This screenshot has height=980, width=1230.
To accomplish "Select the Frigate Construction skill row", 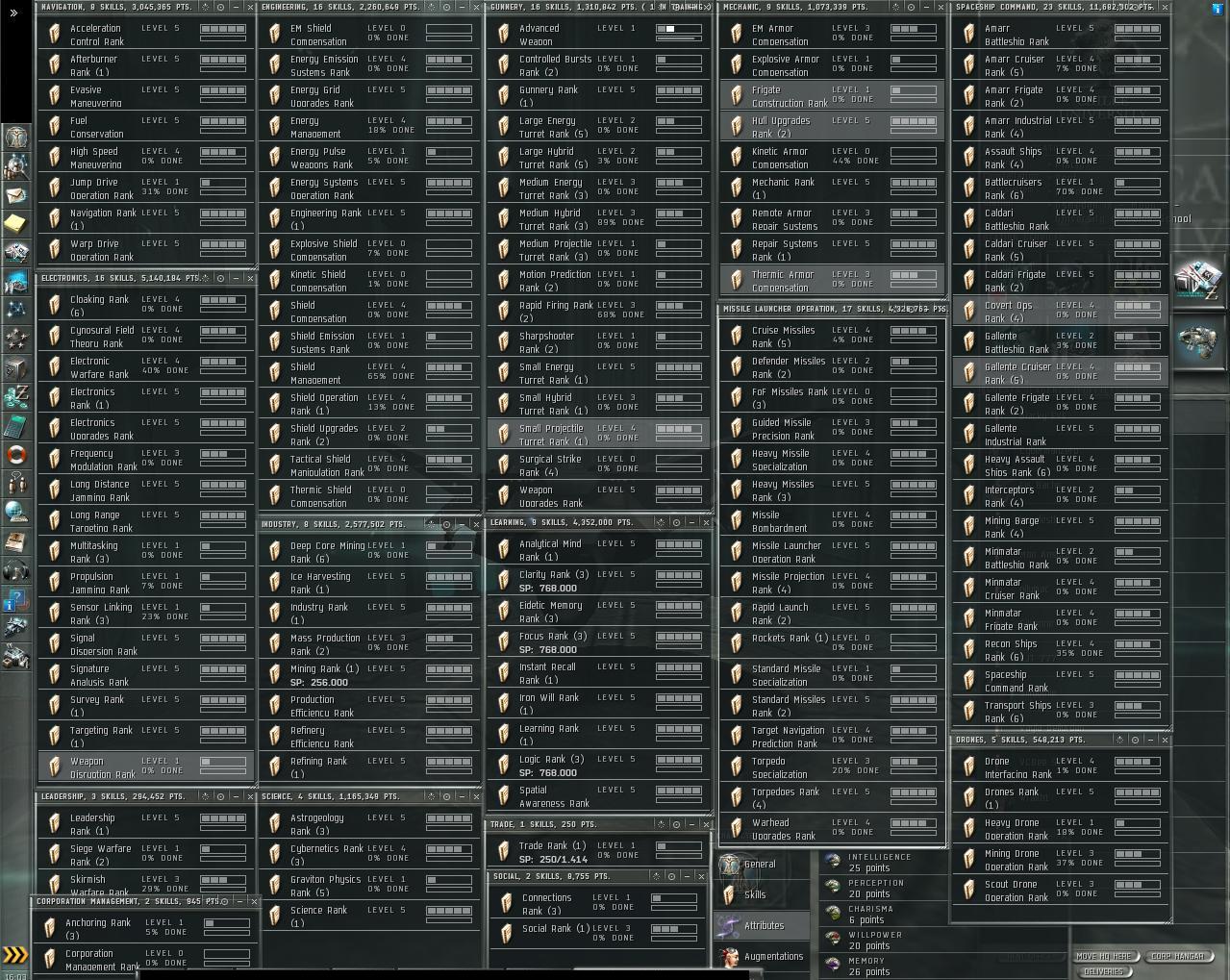I will pyautogui.click(x=832, y=96).
